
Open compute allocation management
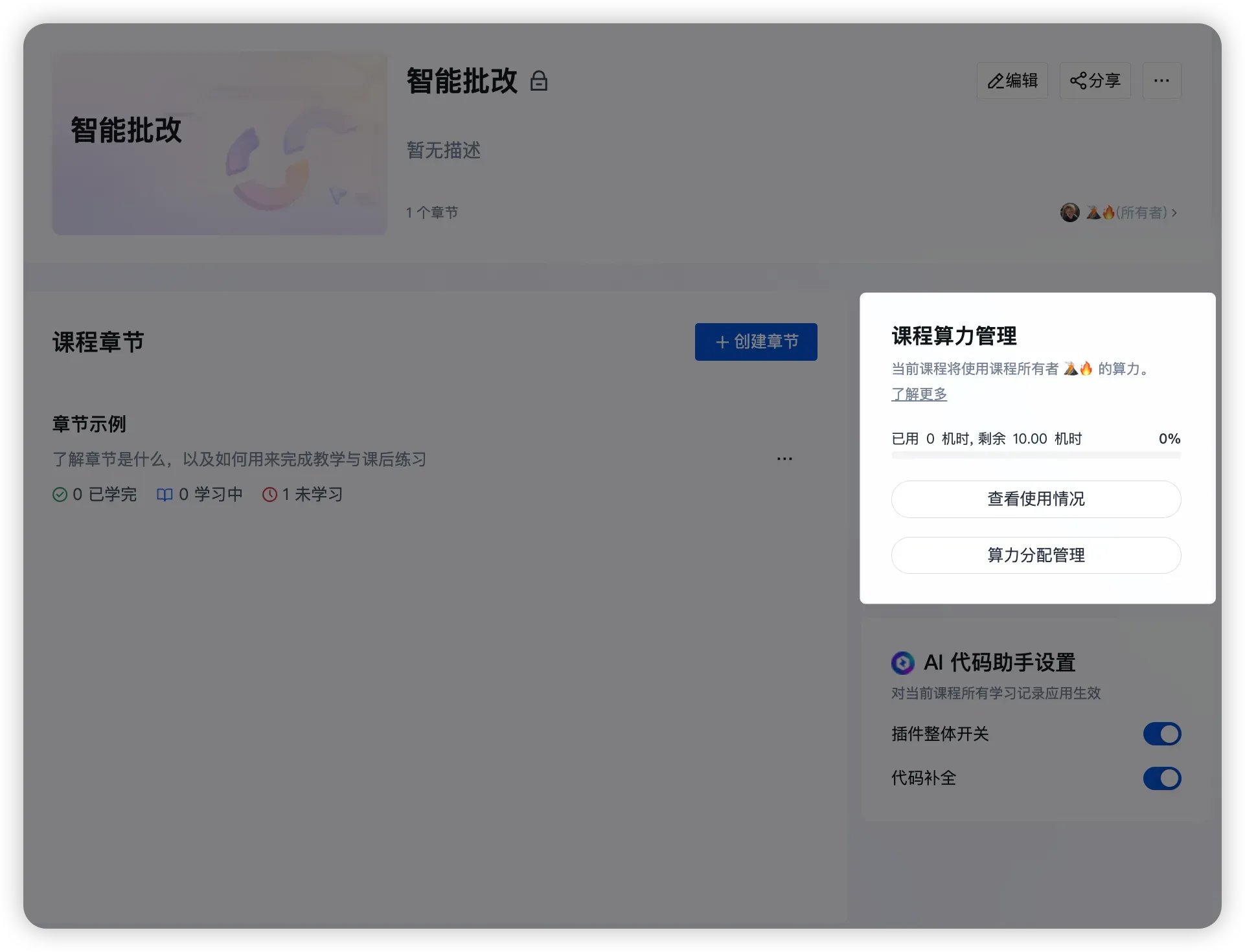click(x=1036, y=555)
